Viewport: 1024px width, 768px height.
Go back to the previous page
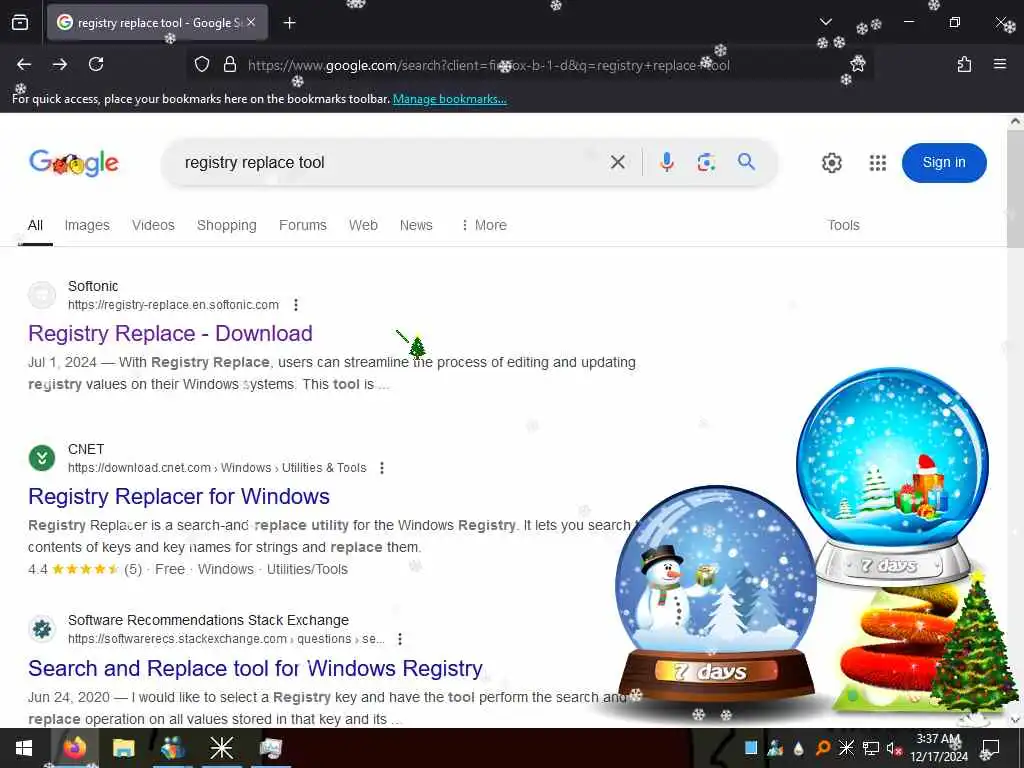24,64
